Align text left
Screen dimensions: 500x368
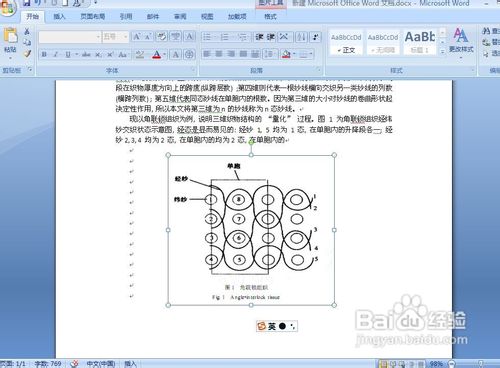pyautogui.click(x=207, y=54)
